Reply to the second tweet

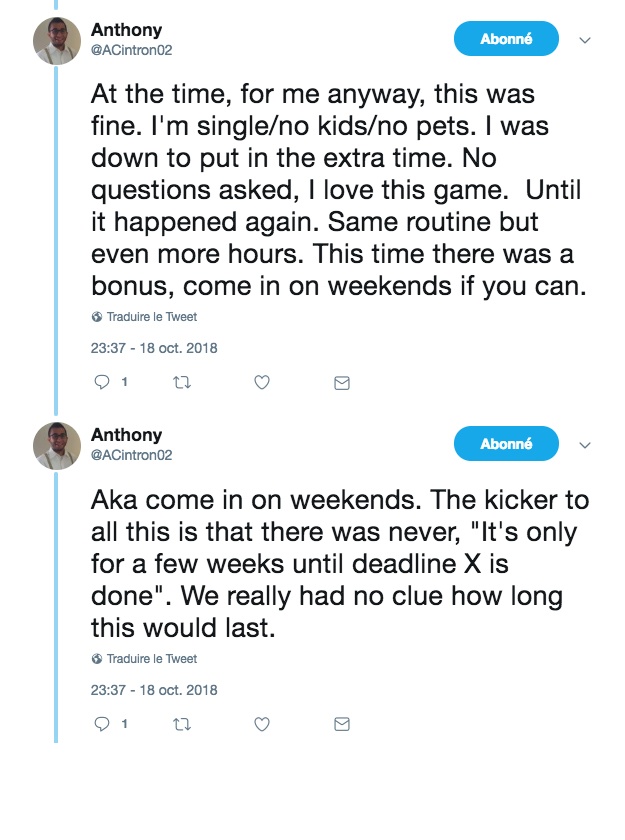pos(100,723)
